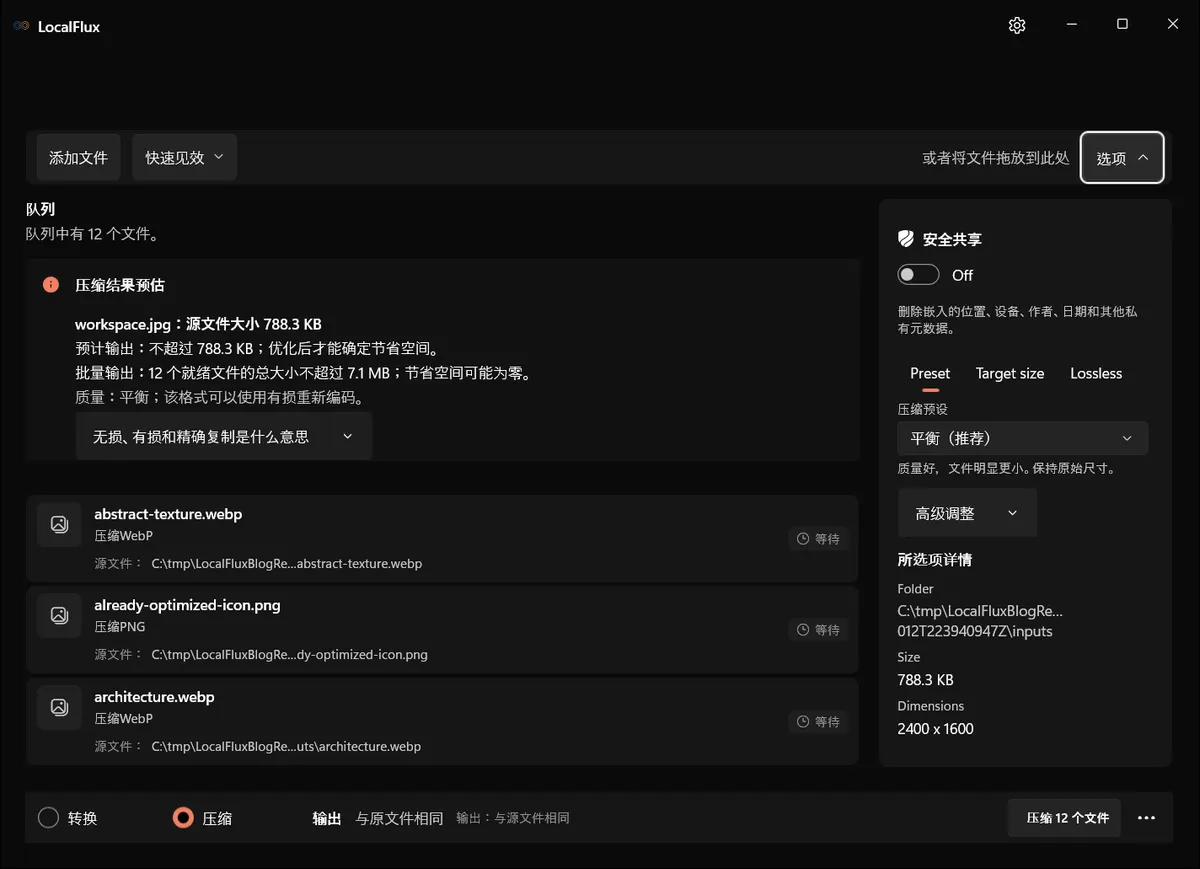This screenshot has height=869, width=1200.
Task: Click 与原文件相同 output setting
Action: [x=399, y=818]
